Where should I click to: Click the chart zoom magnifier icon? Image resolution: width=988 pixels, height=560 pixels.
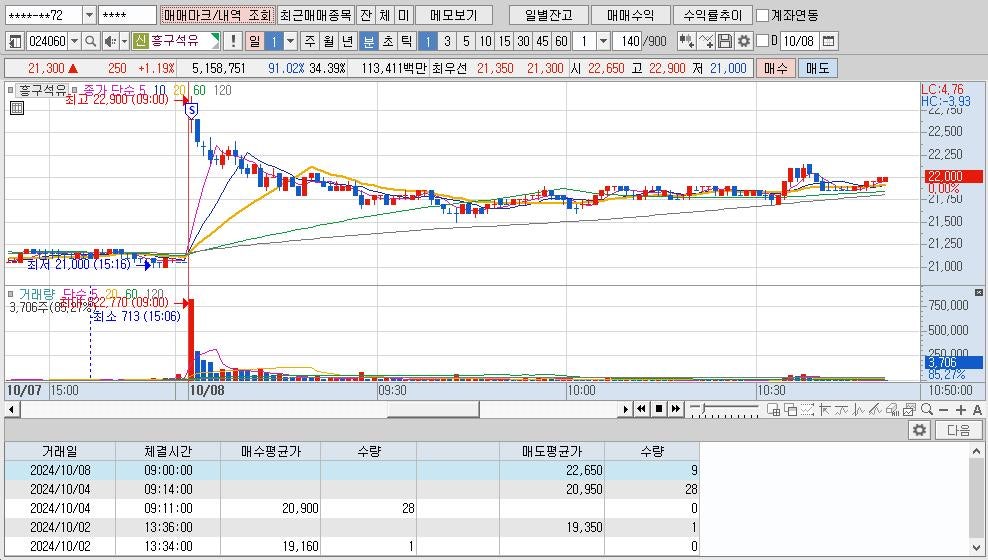click(926, 409)
